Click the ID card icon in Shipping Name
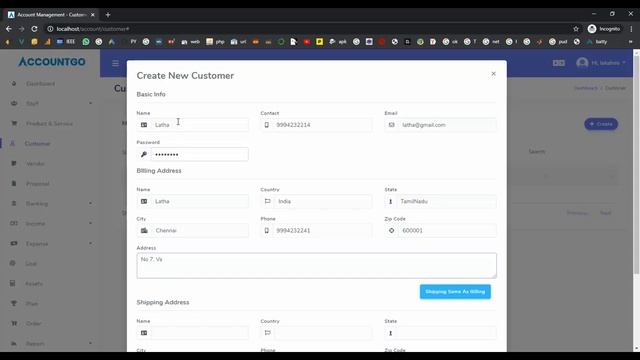 click(x=144, y=333)
